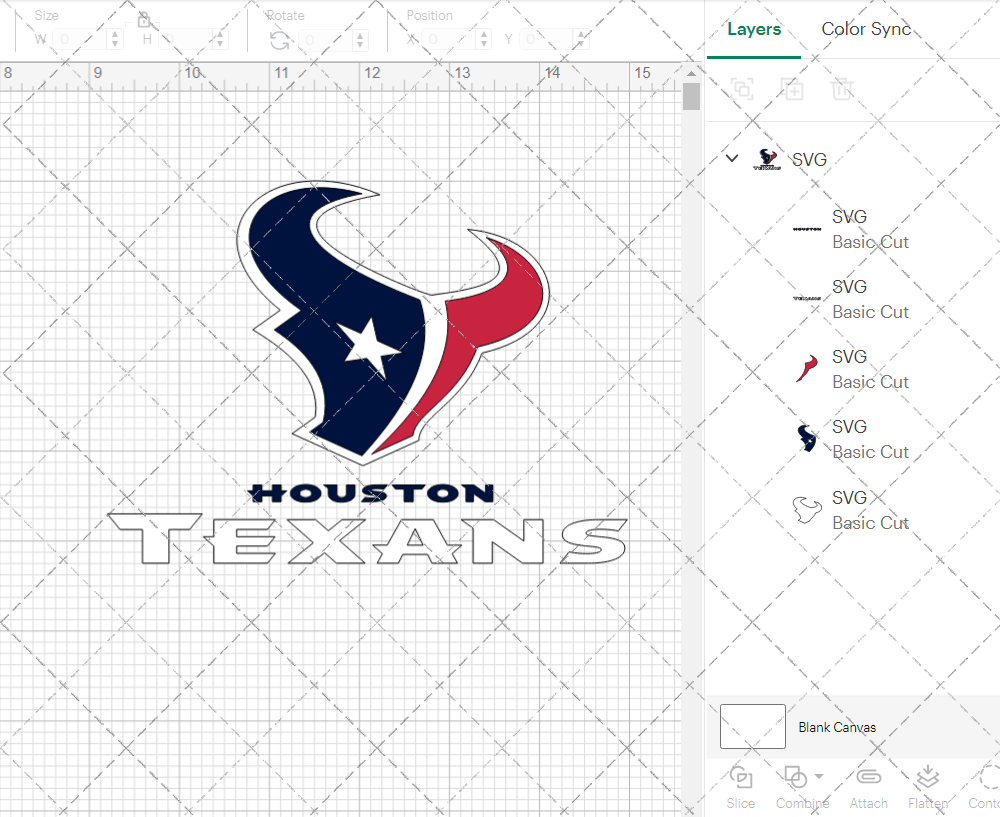Click the Rotate icon
Screen dimensions: 1000x817
click(x=279, y=40)
